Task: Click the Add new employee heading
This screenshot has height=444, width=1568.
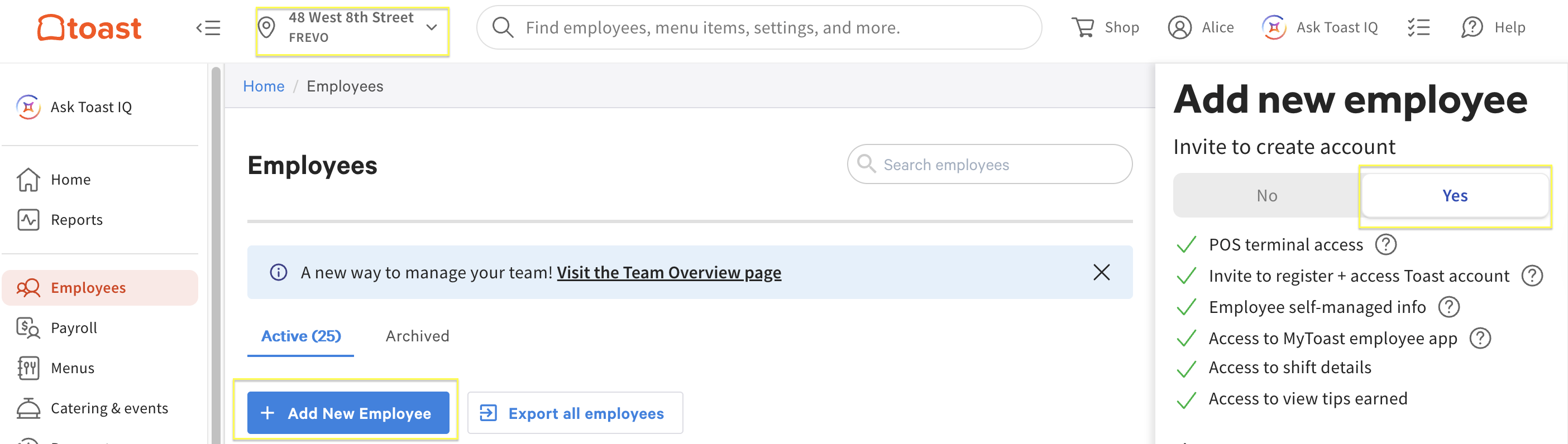Action: point(1350,99)
